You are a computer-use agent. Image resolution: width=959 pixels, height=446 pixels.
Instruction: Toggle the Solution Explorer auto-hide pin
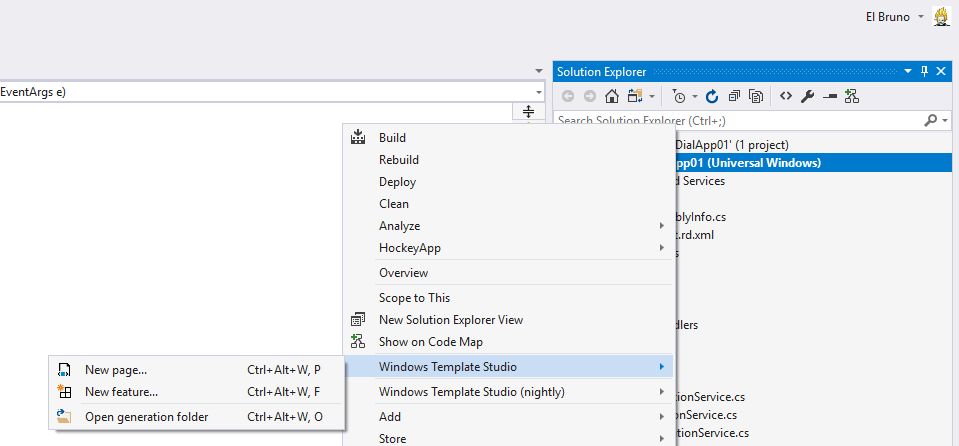click(x=925, y=71)
